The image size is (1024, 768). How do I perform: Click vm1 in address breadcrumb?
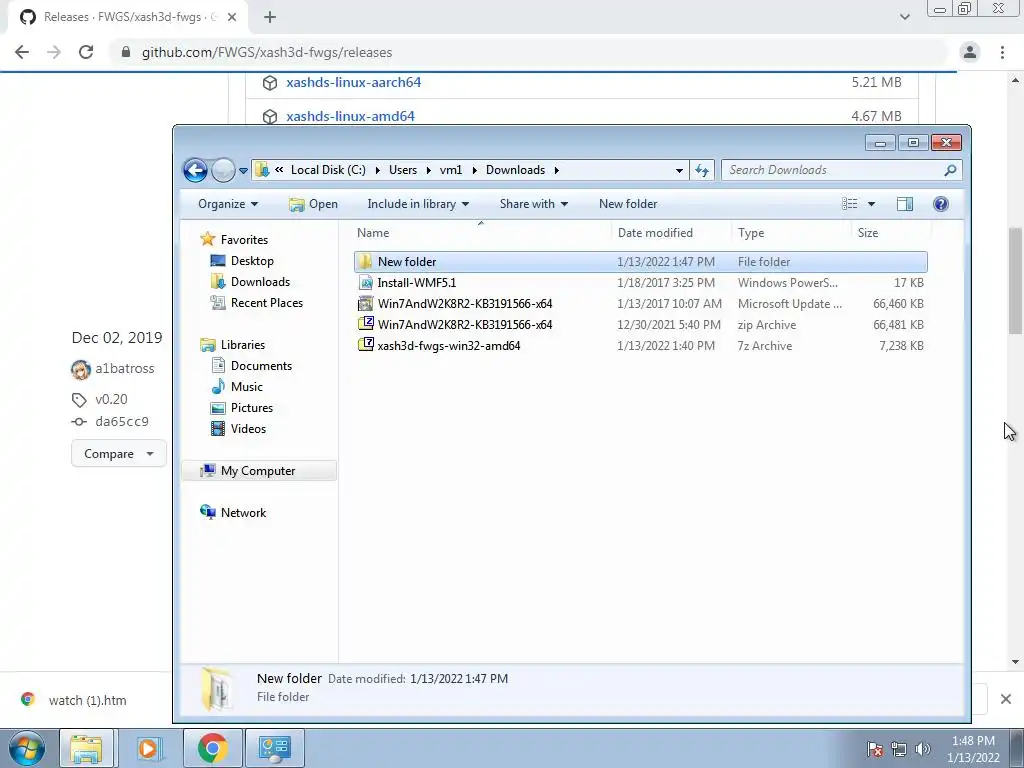(451, 170)
